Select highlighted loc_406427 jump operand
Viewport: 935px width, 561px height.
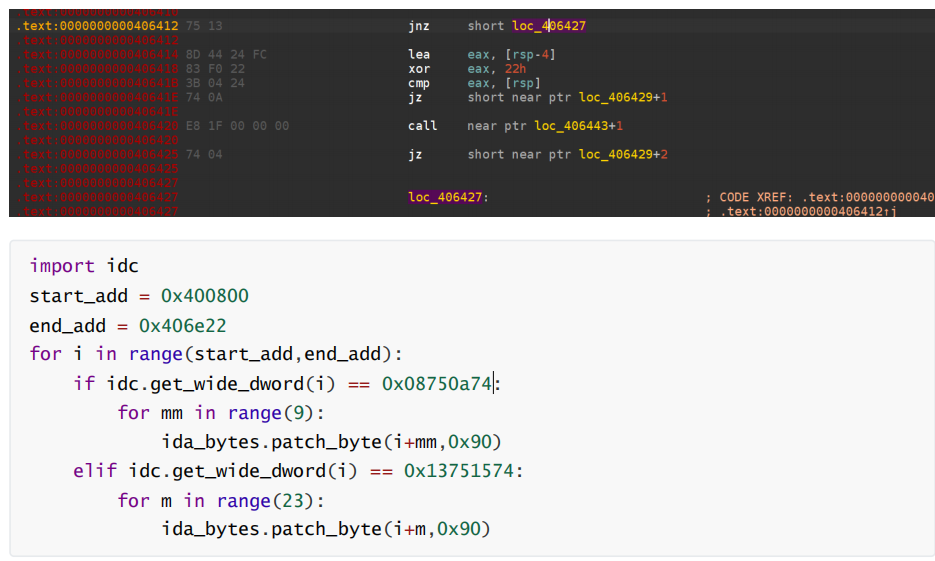(x=549, y=26)
